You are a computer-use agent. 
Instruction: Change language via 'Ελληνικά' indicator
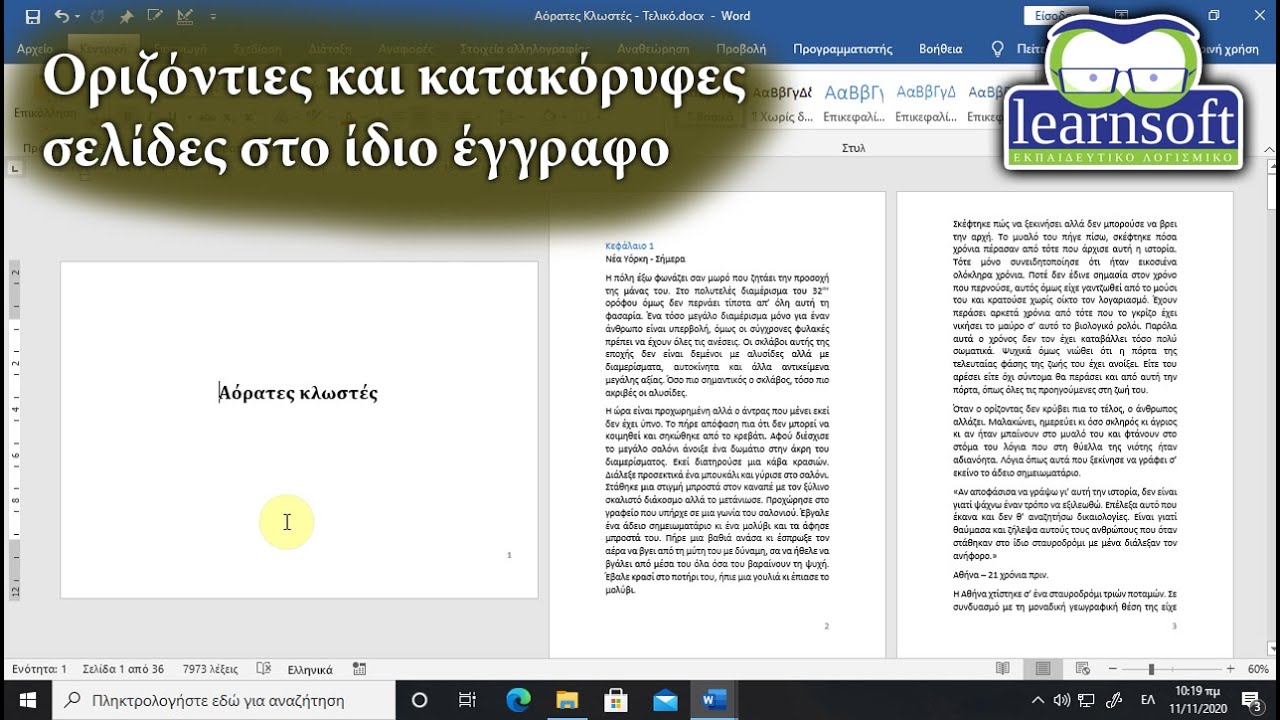click(x=310, y=669)
